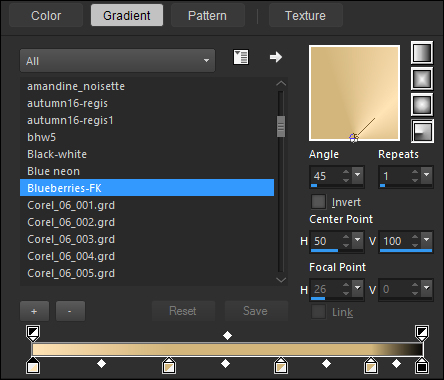Image resolution: width=444 pixels, height=380 pixels.
Task: Select the Linear gradient style icon
Action: [422, 53]
